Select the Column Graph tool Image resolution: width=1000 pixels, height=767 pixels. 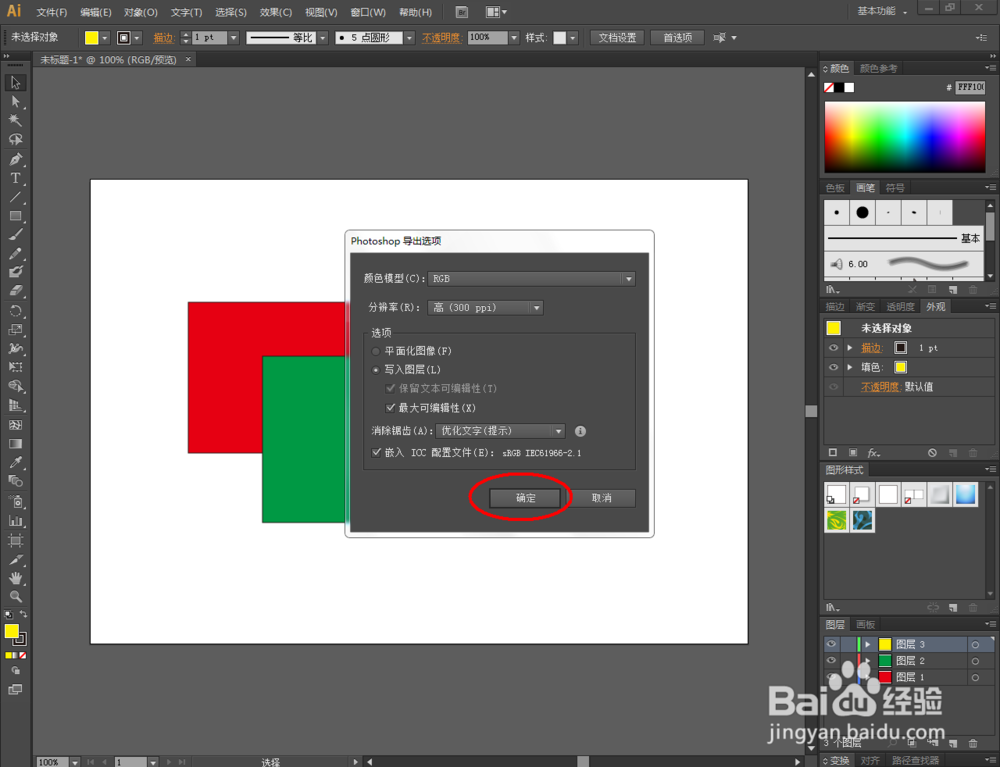click(x=15, y=521)
